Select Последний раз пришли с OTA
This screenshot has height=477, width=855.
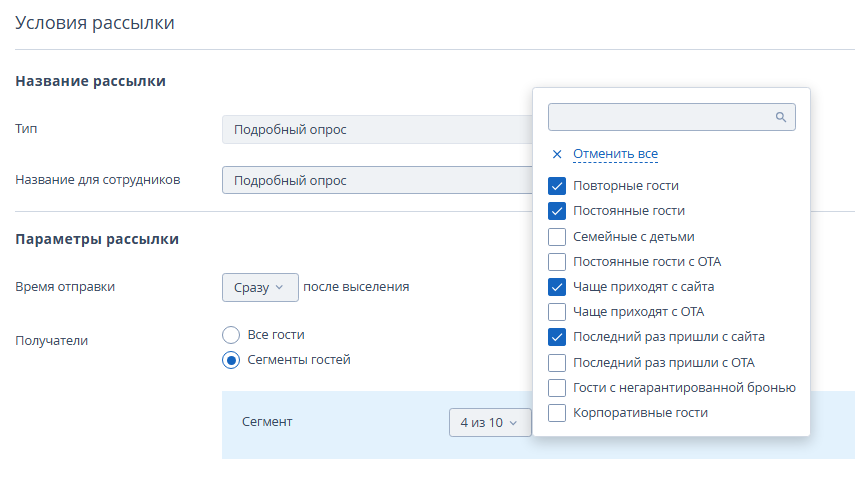[557, 362]
